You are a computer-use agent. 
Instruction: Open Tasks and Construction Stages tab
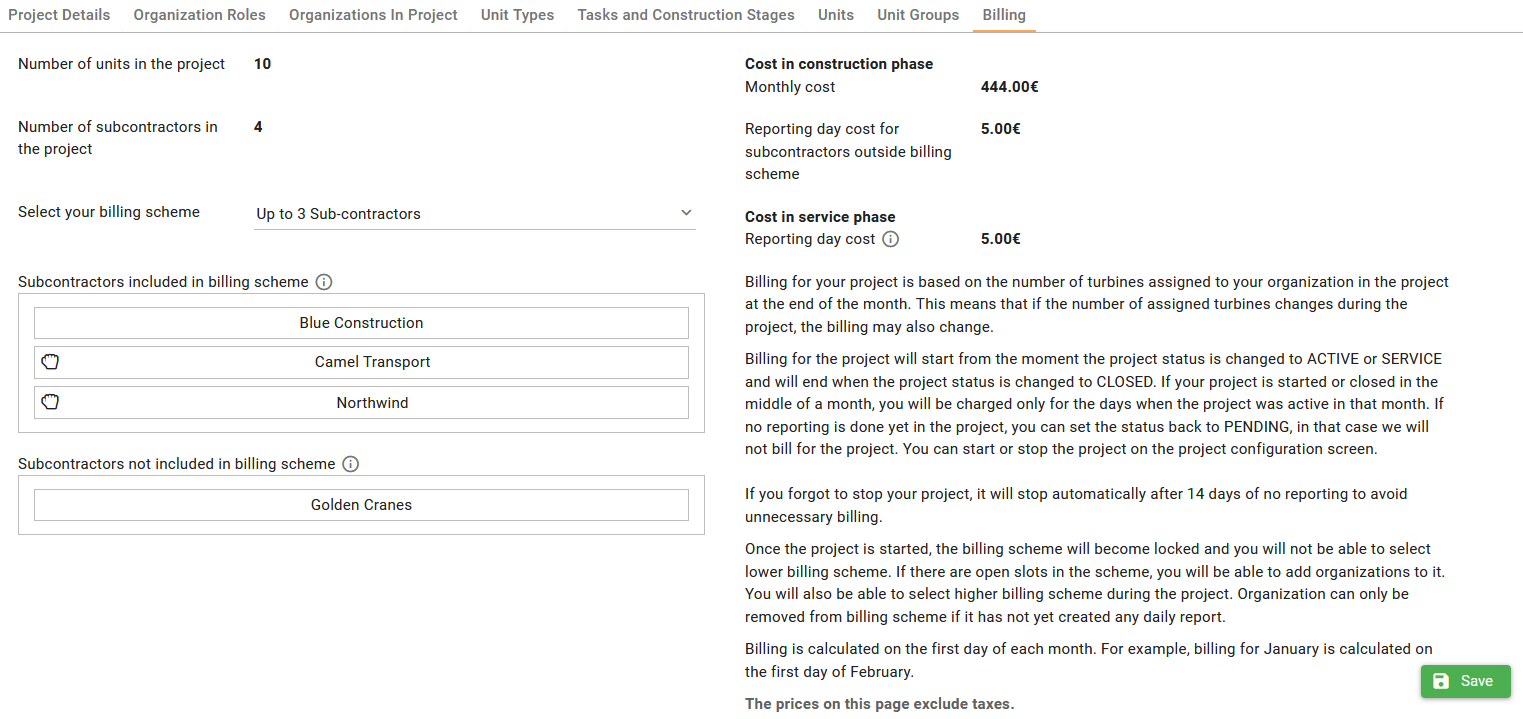point(686,15)
